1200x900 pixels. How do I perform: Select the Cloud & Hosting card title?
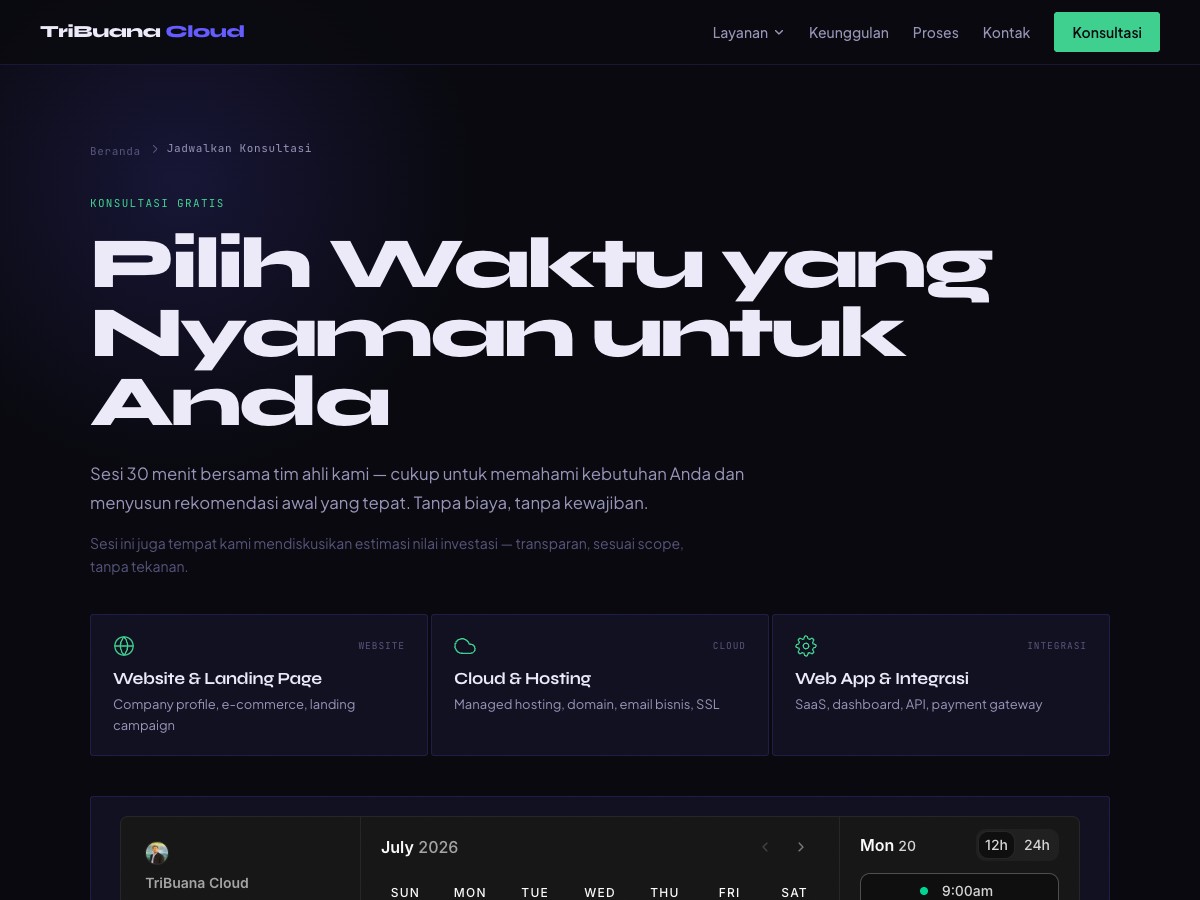[522, 678]
